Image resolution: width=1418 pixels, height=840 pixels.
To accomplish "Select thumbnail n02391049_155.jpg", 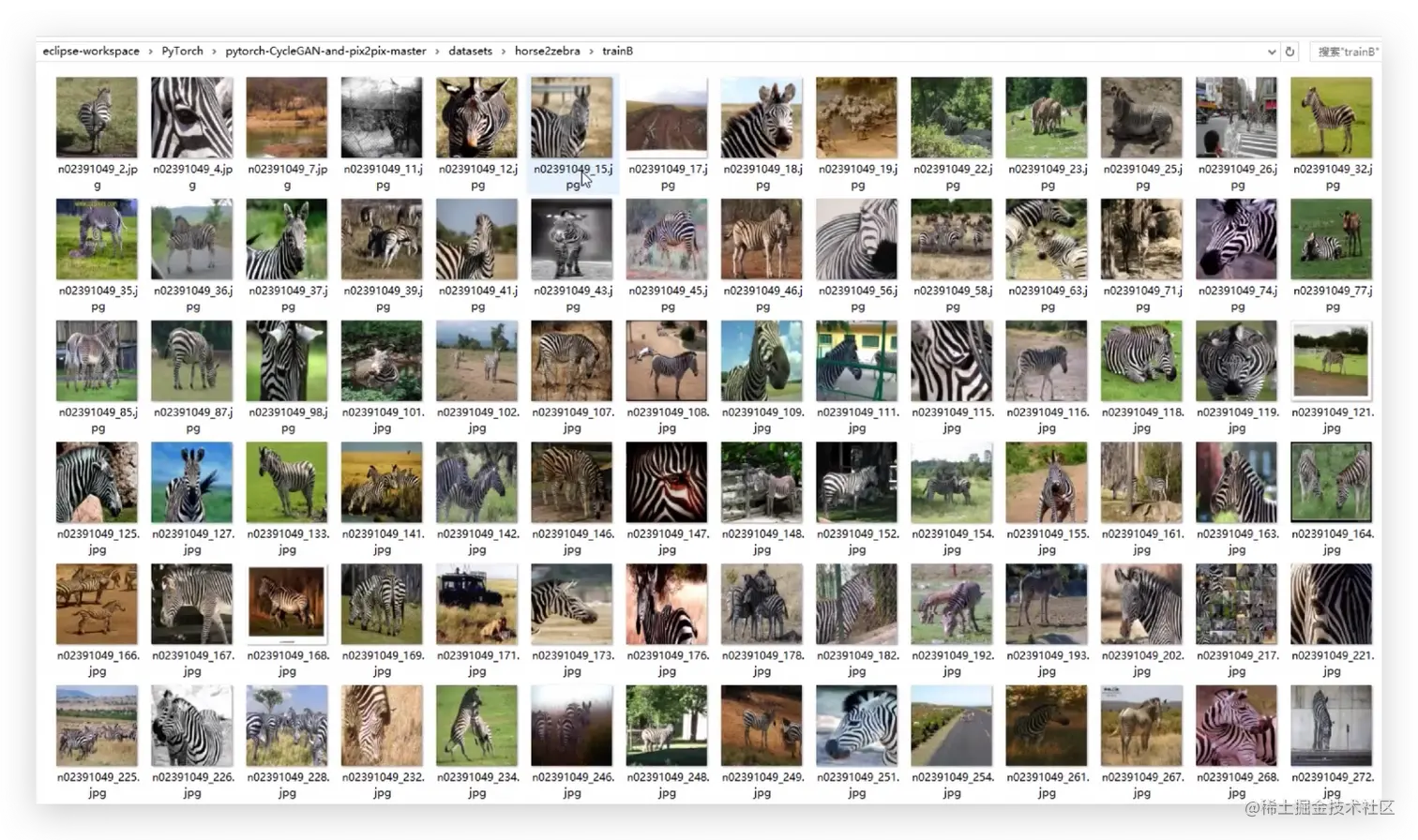I will click(1047, 482).
